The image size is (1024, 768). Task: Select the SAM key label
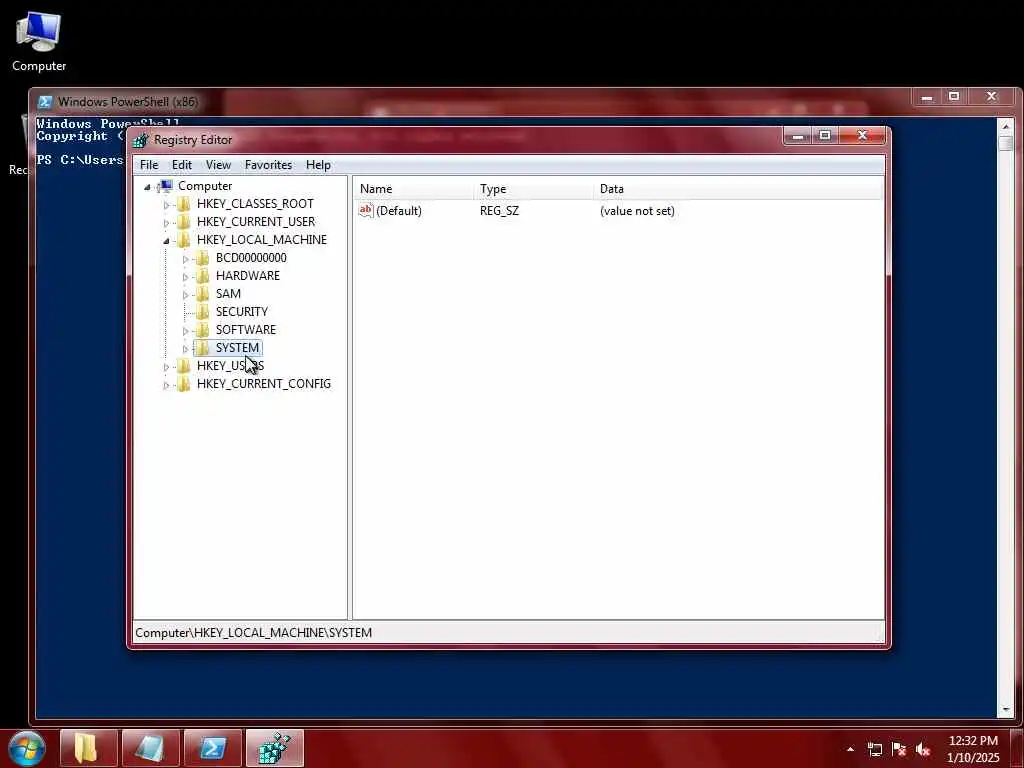pos(228,294)
